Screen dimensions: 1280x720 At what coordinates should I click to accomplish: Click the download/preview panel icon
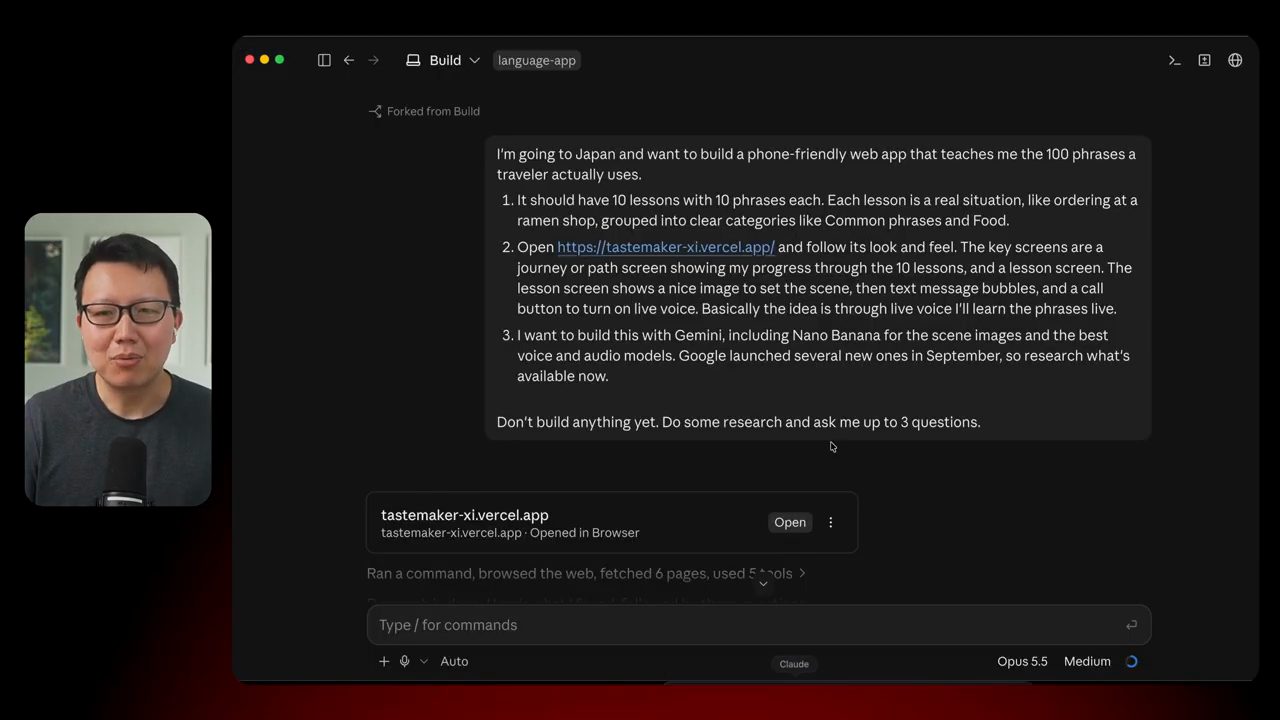[1205, 60]
